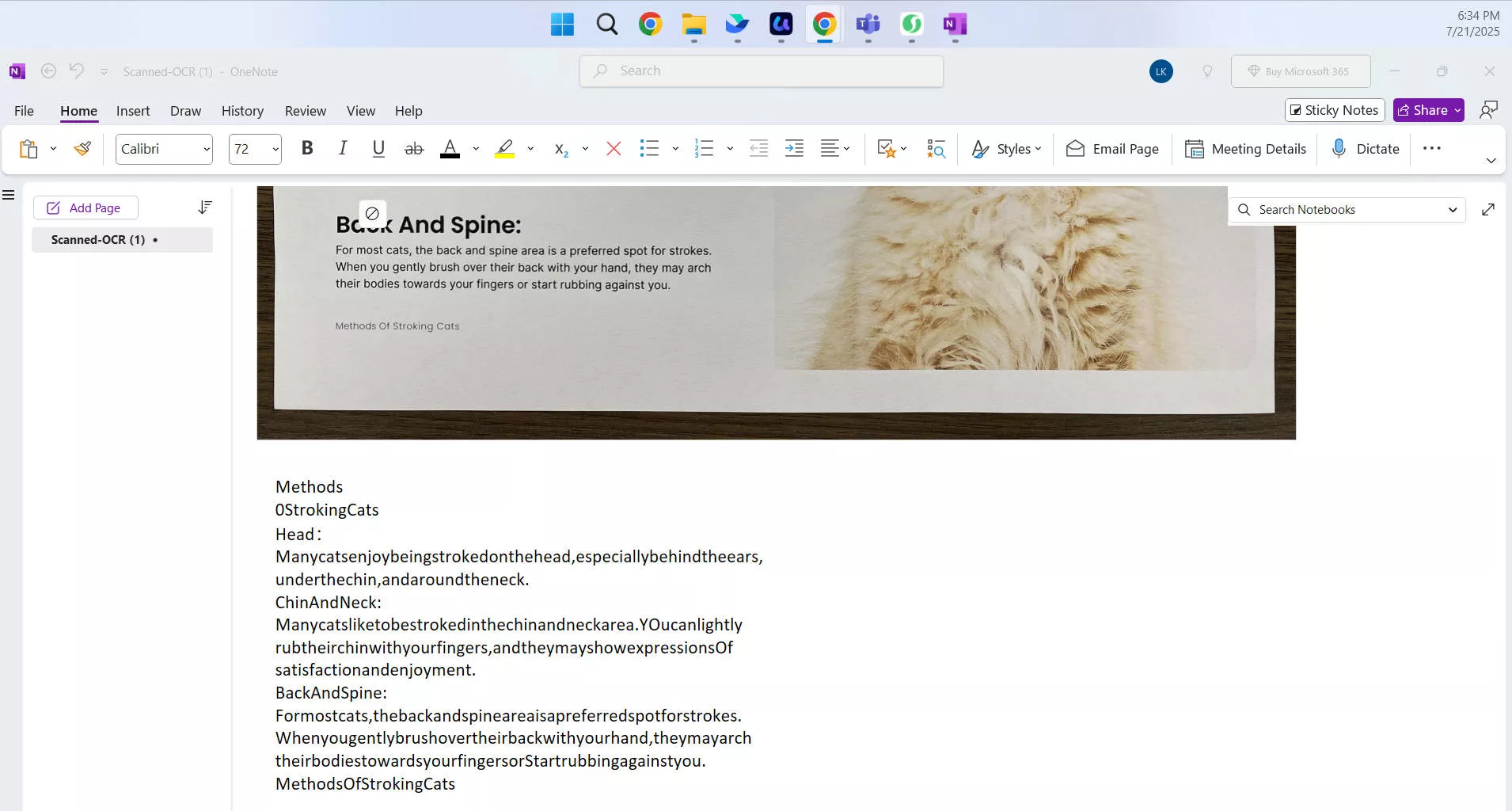This screenshot has height=811, width=1512.
Task: Open Meeting Details
Action: [x=1245, y=149]
